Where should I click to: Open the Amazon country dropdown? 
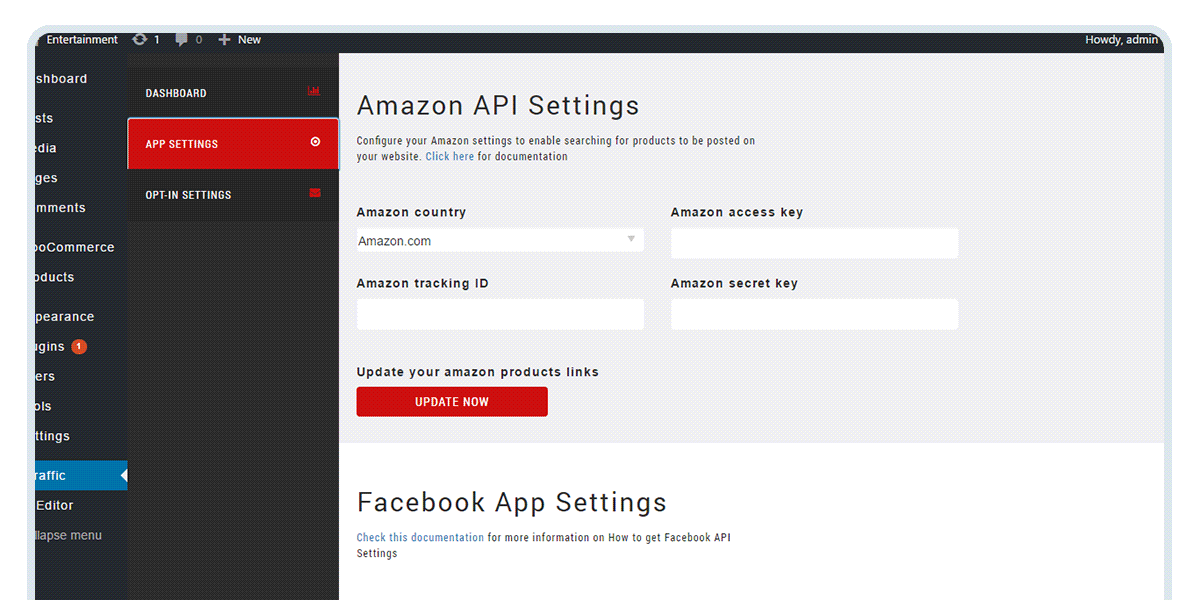coord(500,240)
